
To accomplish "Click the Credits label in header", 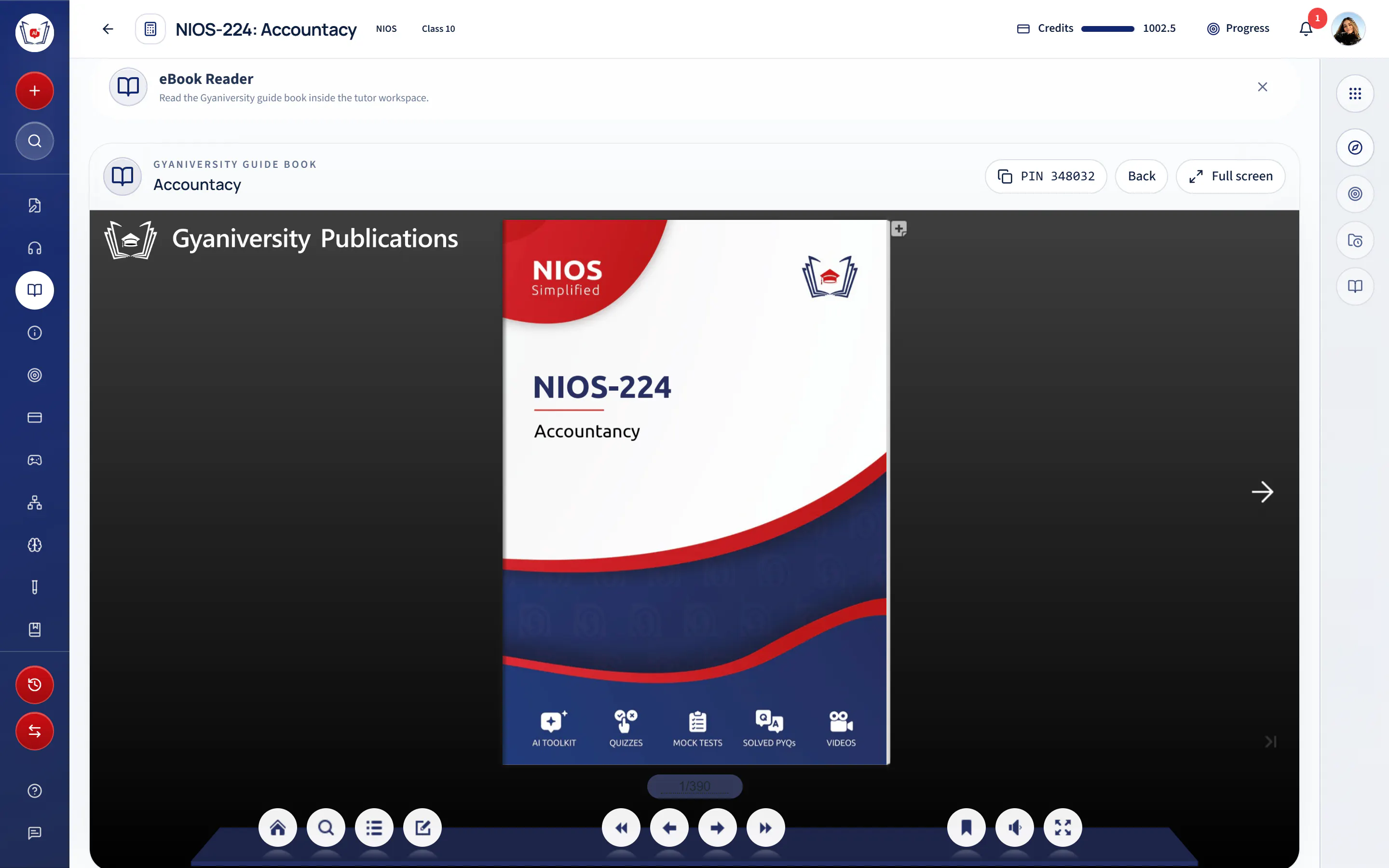I will pos(1055,29).
